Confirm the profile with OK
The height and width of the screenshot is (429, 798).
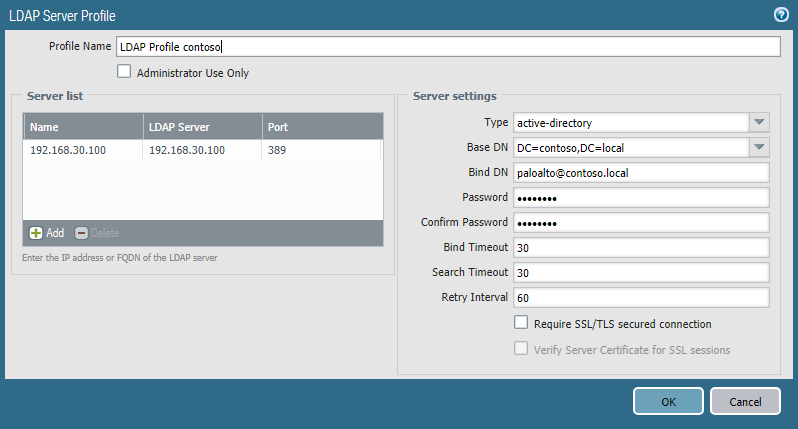(668, 402)
